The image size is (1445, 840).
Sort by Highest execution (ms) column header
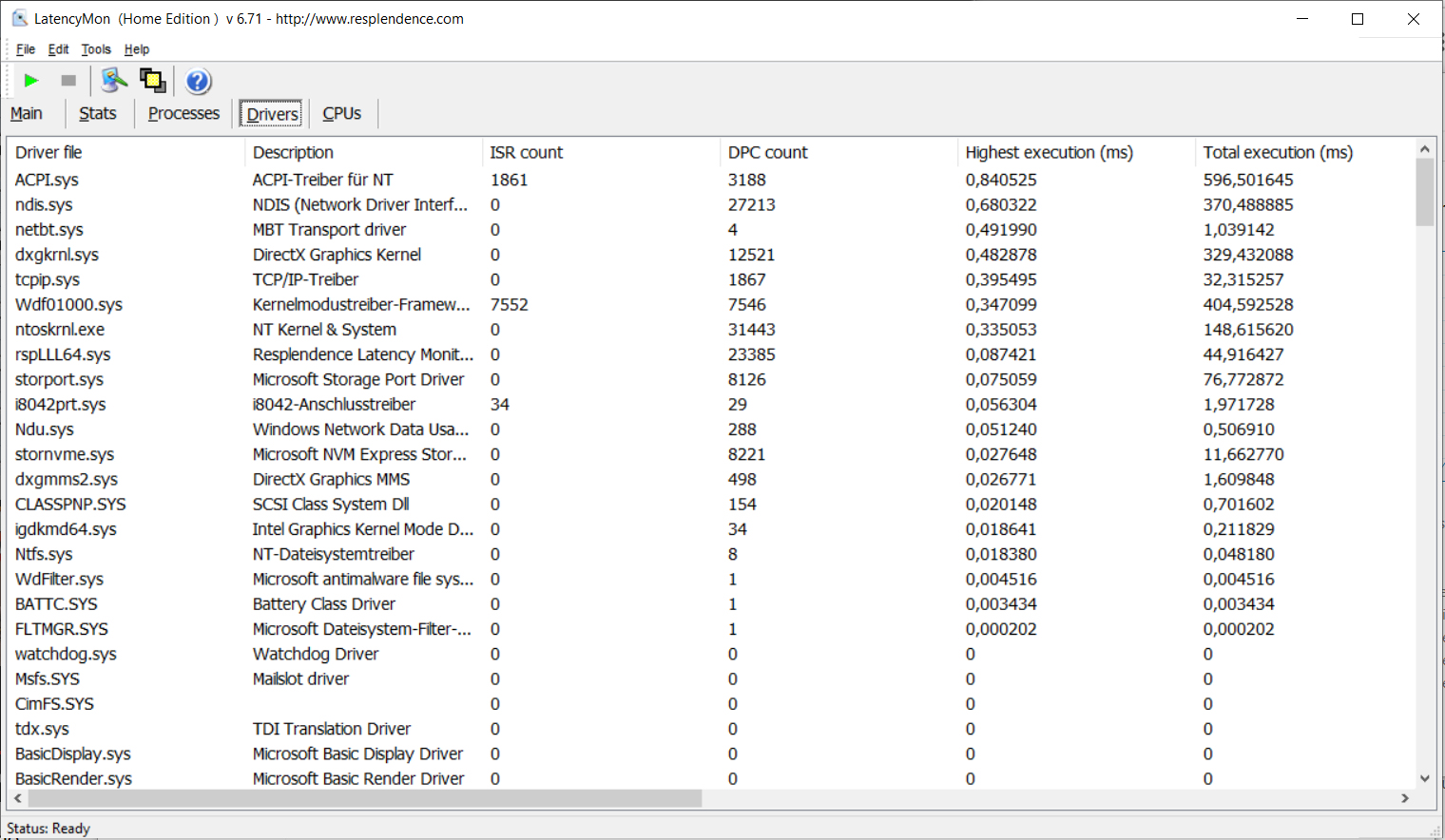pyautogui.click(x=1049, y=152)
